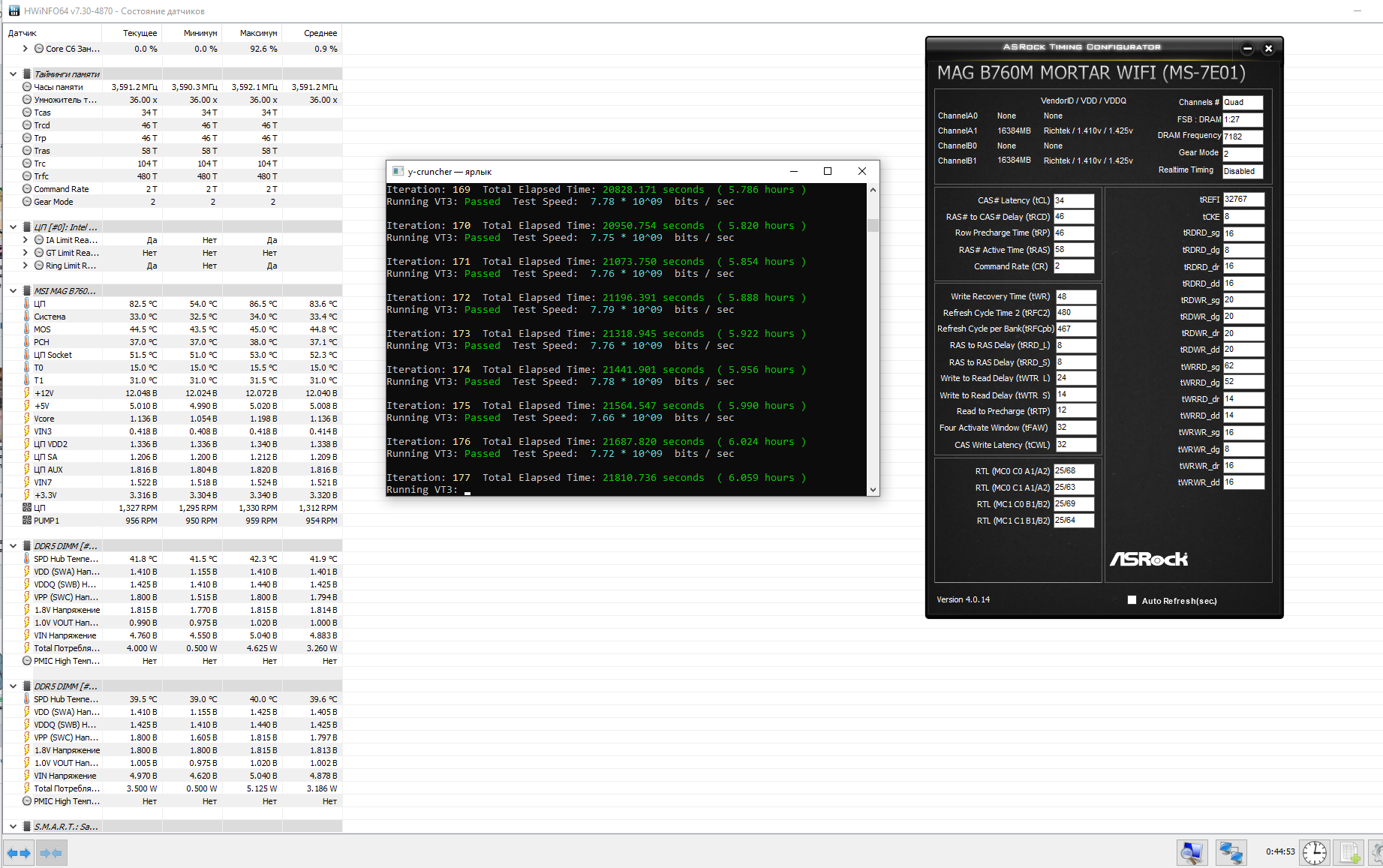Screen dimensions: 1383x868
Task: Click the tREFI value field
Action: pyautogui.click(x=1243, y=200)
